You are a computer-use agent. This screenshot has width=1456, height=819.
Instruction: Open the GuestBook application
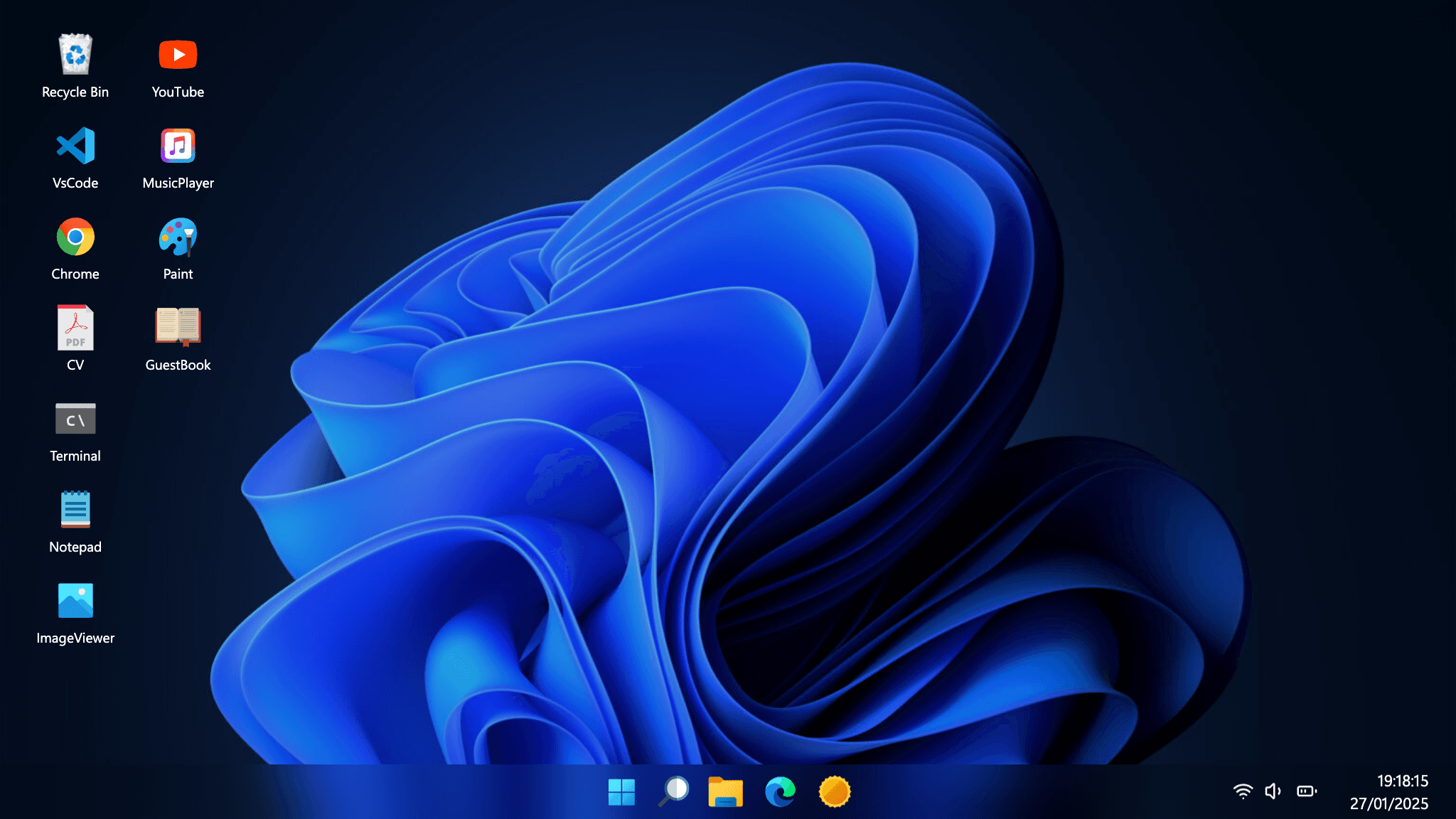(x=178, y=327)
